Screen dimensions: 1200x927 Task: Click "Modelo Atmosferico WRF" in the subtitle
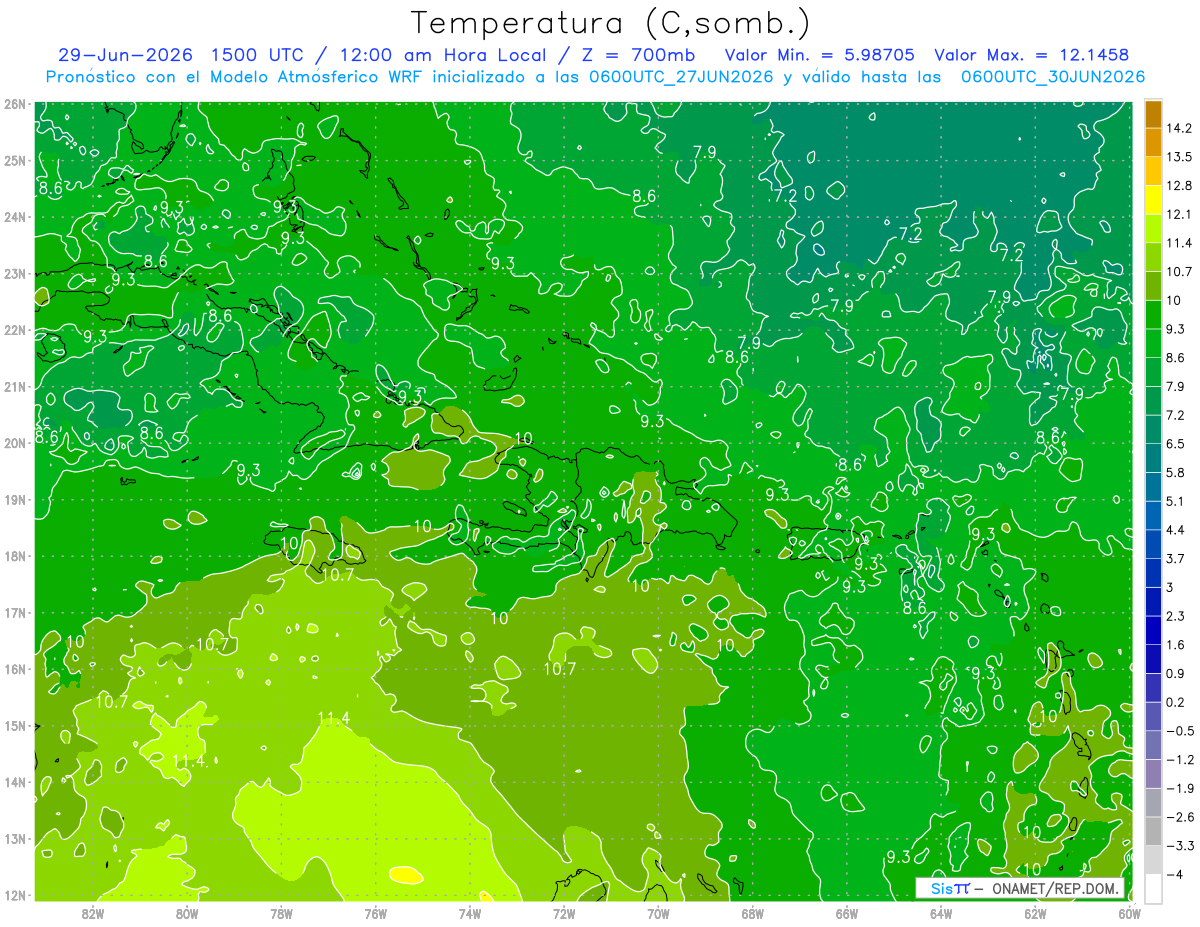(x=313, y=76)
